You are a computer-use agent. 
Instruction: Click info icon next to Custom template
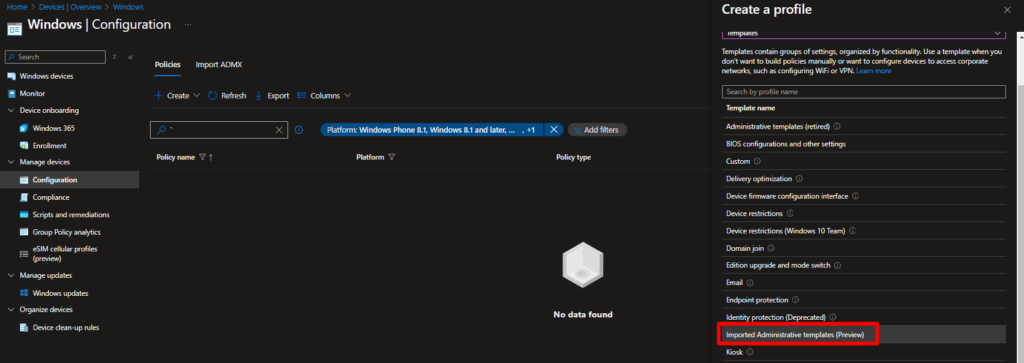[758, 161]
